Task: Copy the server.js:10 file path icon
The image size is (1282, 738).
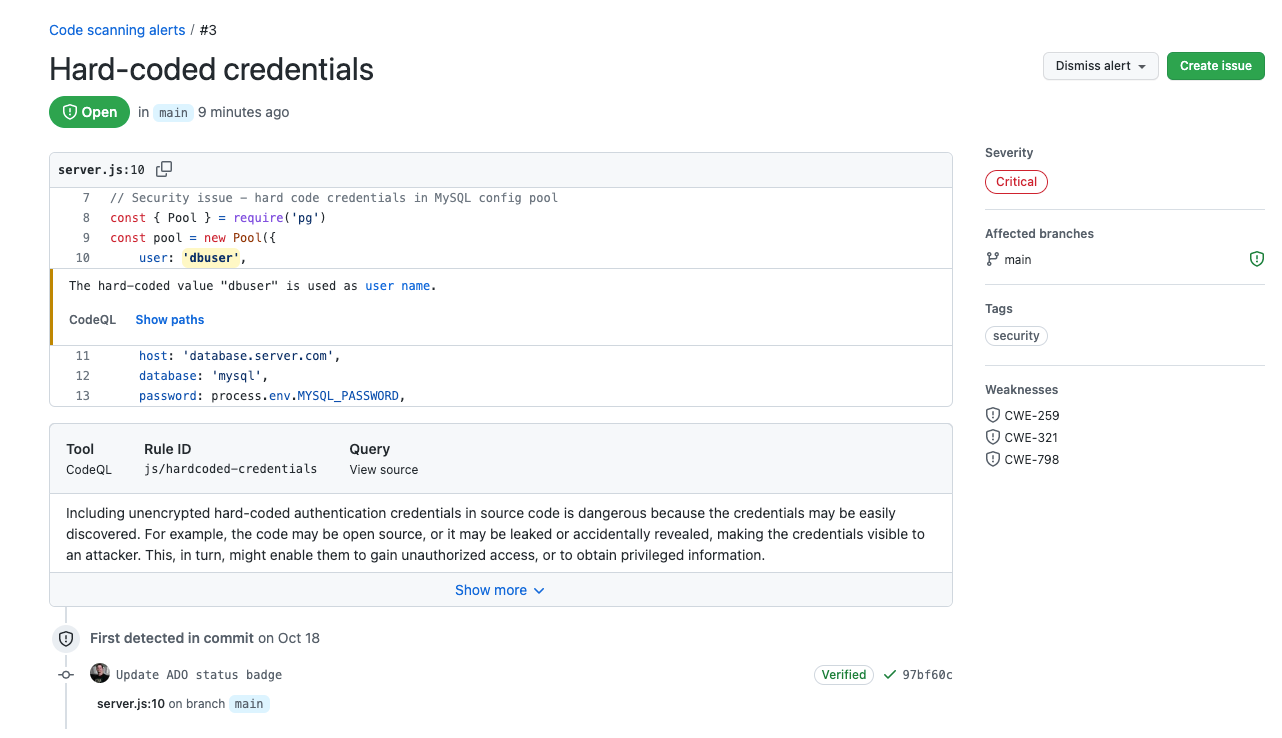Action: (164, 169)
